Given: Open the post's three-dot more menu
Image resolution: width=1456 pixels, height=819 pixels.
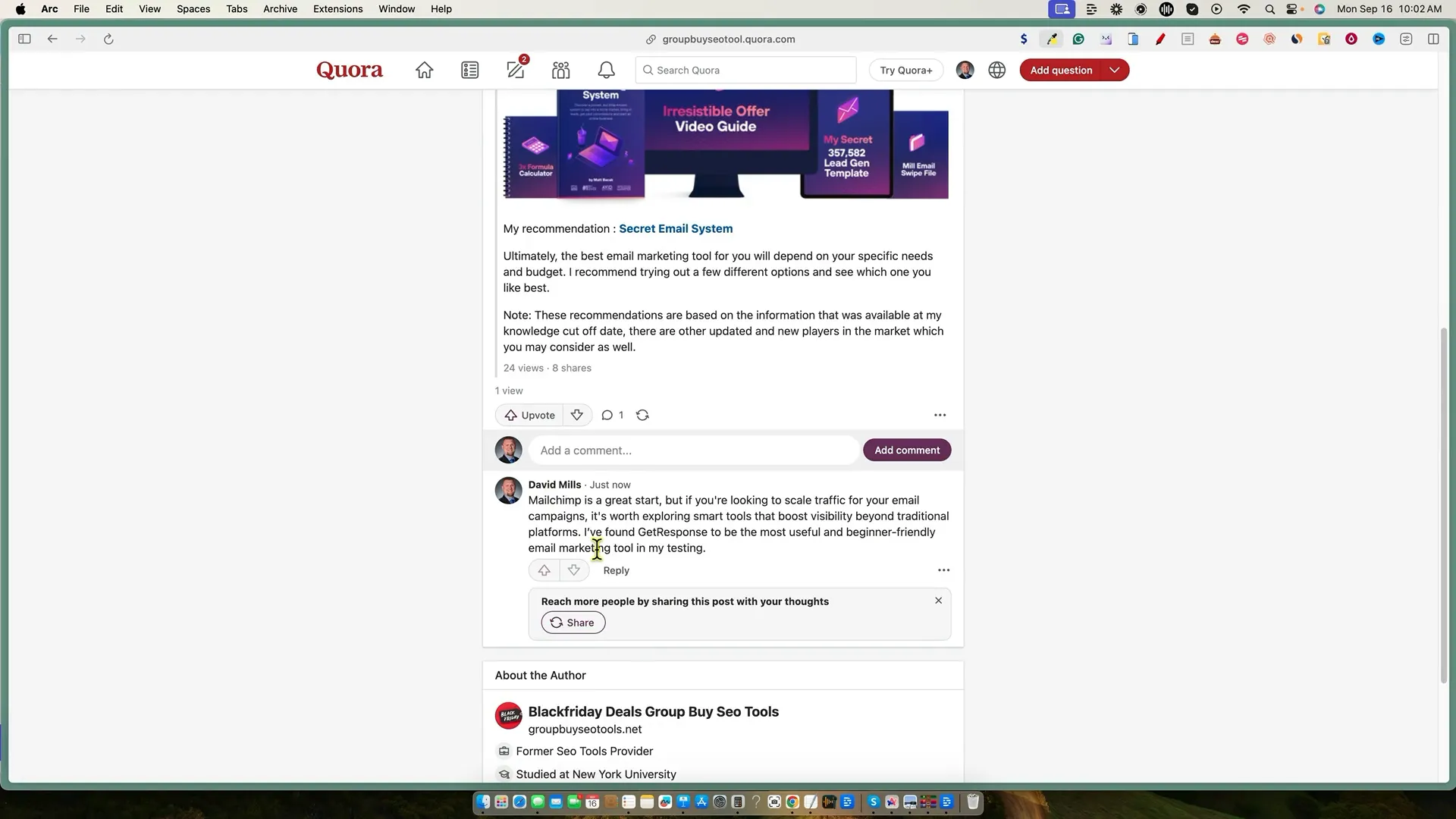Looking at the screenshot, I should point(940,416).
